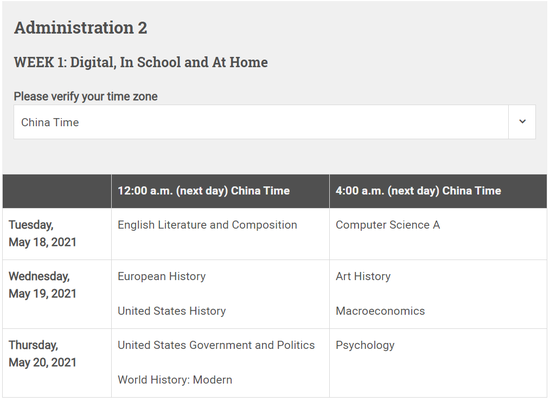
Task: Select World History: Modern entry
Action: pyautogui.click(x=175, y=380)
